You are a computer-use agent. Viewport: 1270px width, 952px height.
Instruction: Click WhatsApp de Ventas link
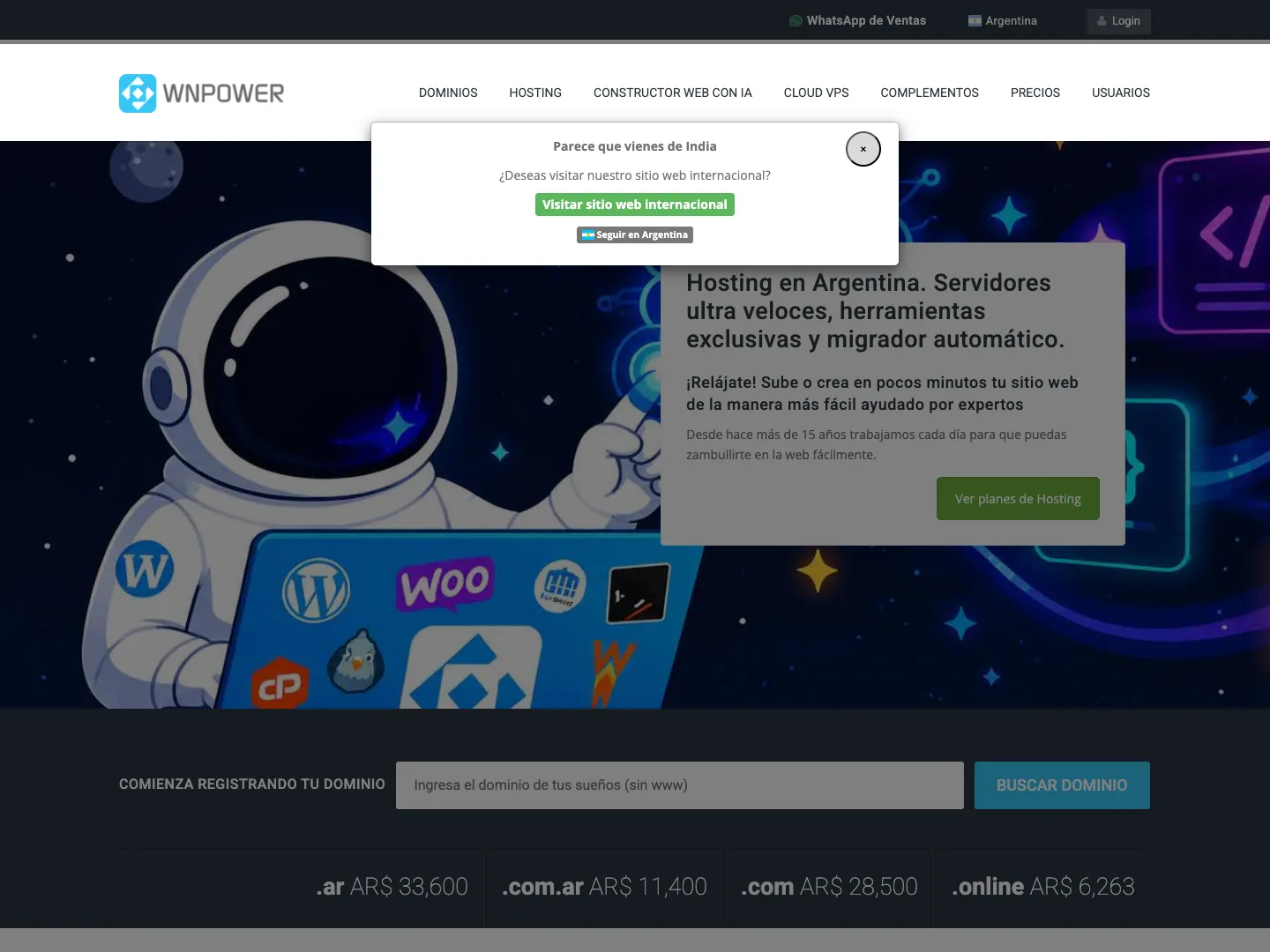click(x=858, y=21)
